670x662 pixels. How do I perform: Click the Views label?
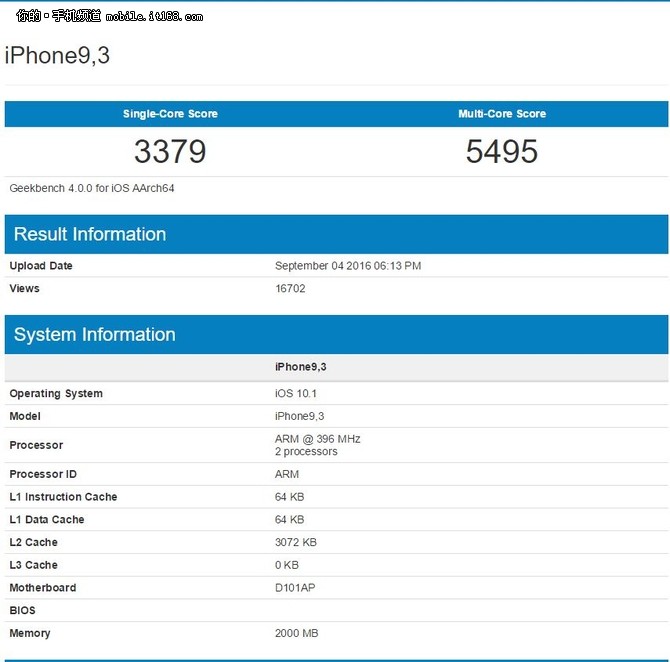click(24, 288)
